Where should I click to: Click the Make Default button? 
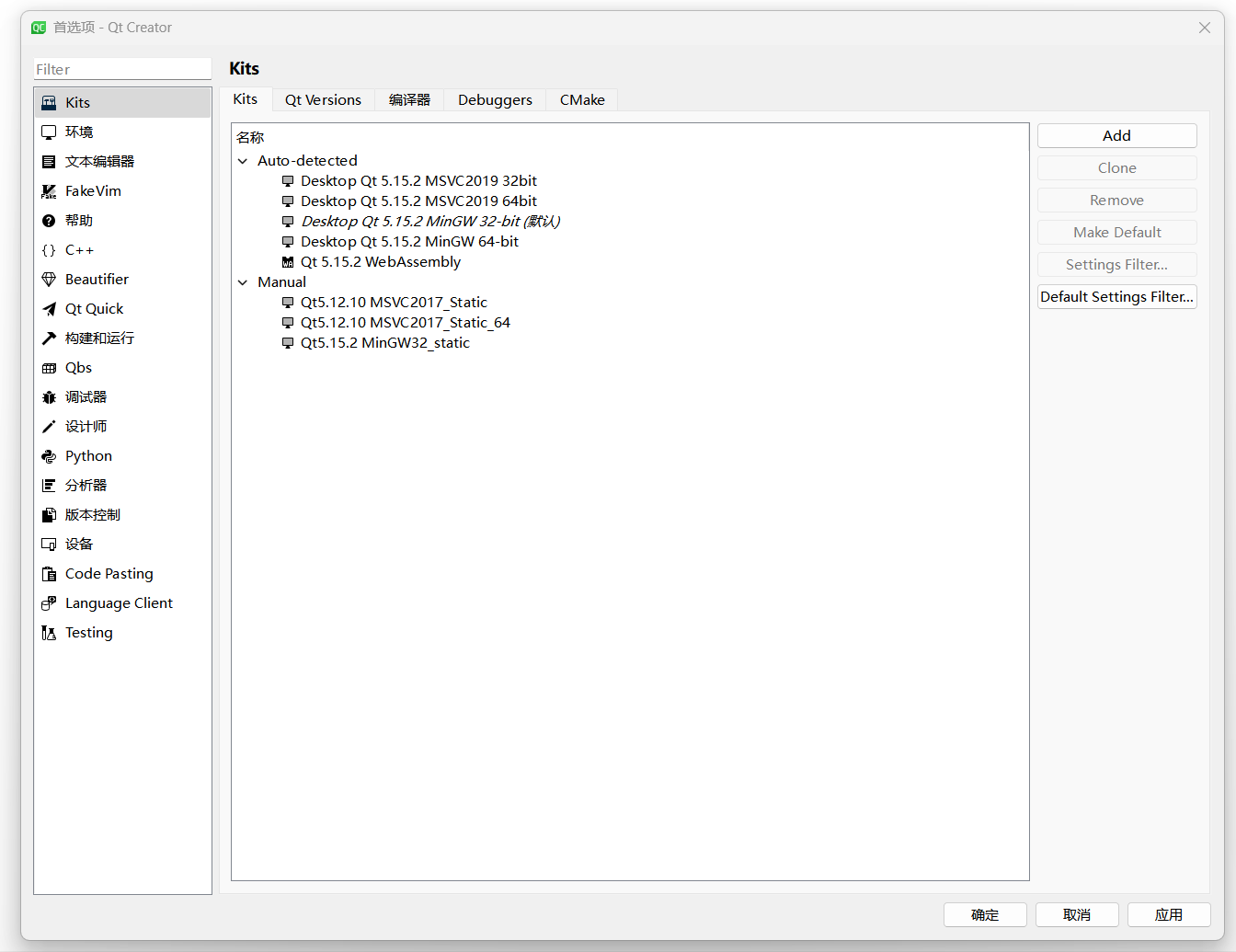(x=1117, y=232)
